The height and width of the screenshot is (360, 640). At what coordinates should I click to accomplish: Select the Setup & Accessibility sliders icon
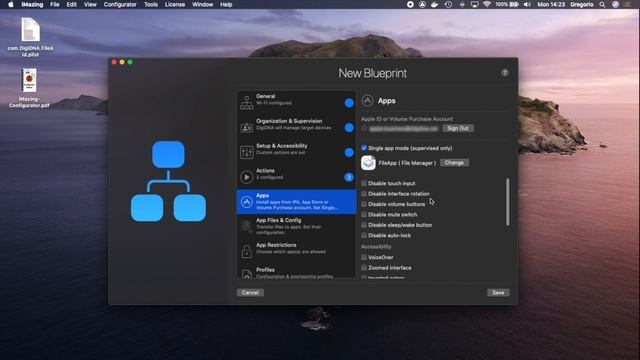(247, 152)
